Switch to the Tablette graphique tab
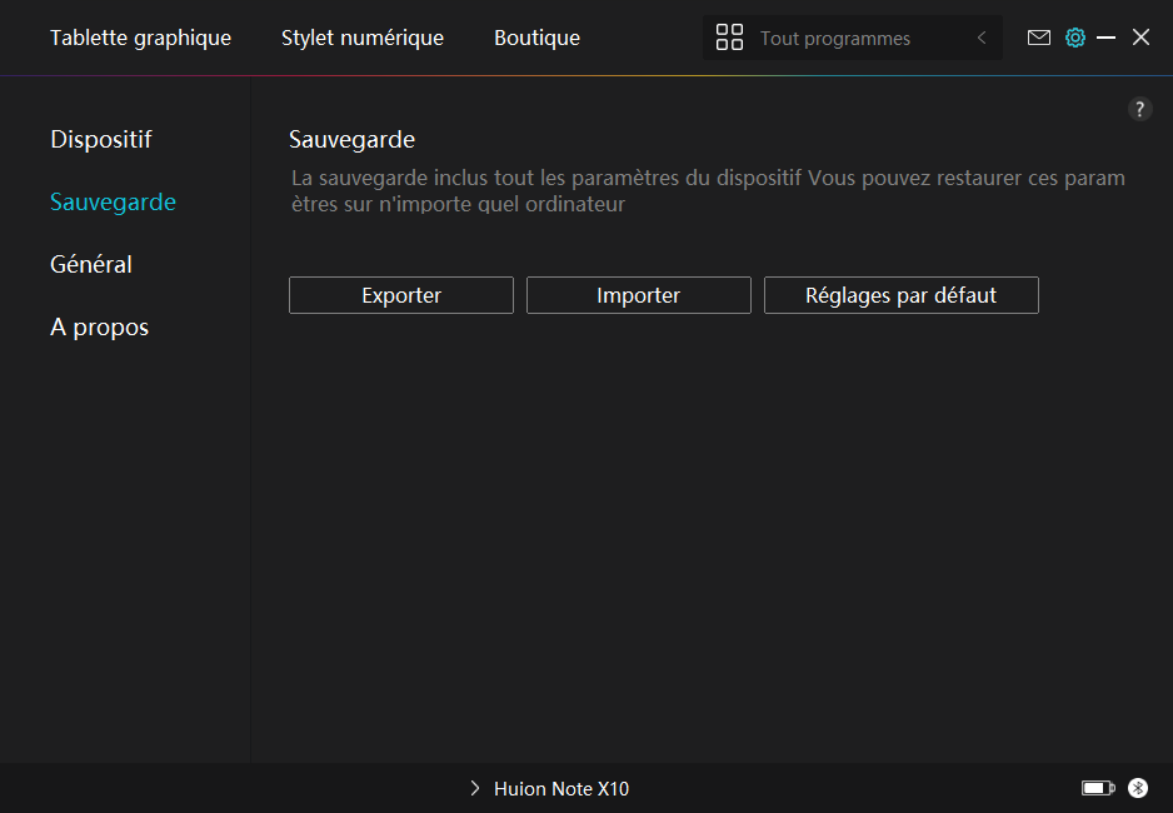The height and width of the screenshot is (813, 1173). (x=140, y=38)
